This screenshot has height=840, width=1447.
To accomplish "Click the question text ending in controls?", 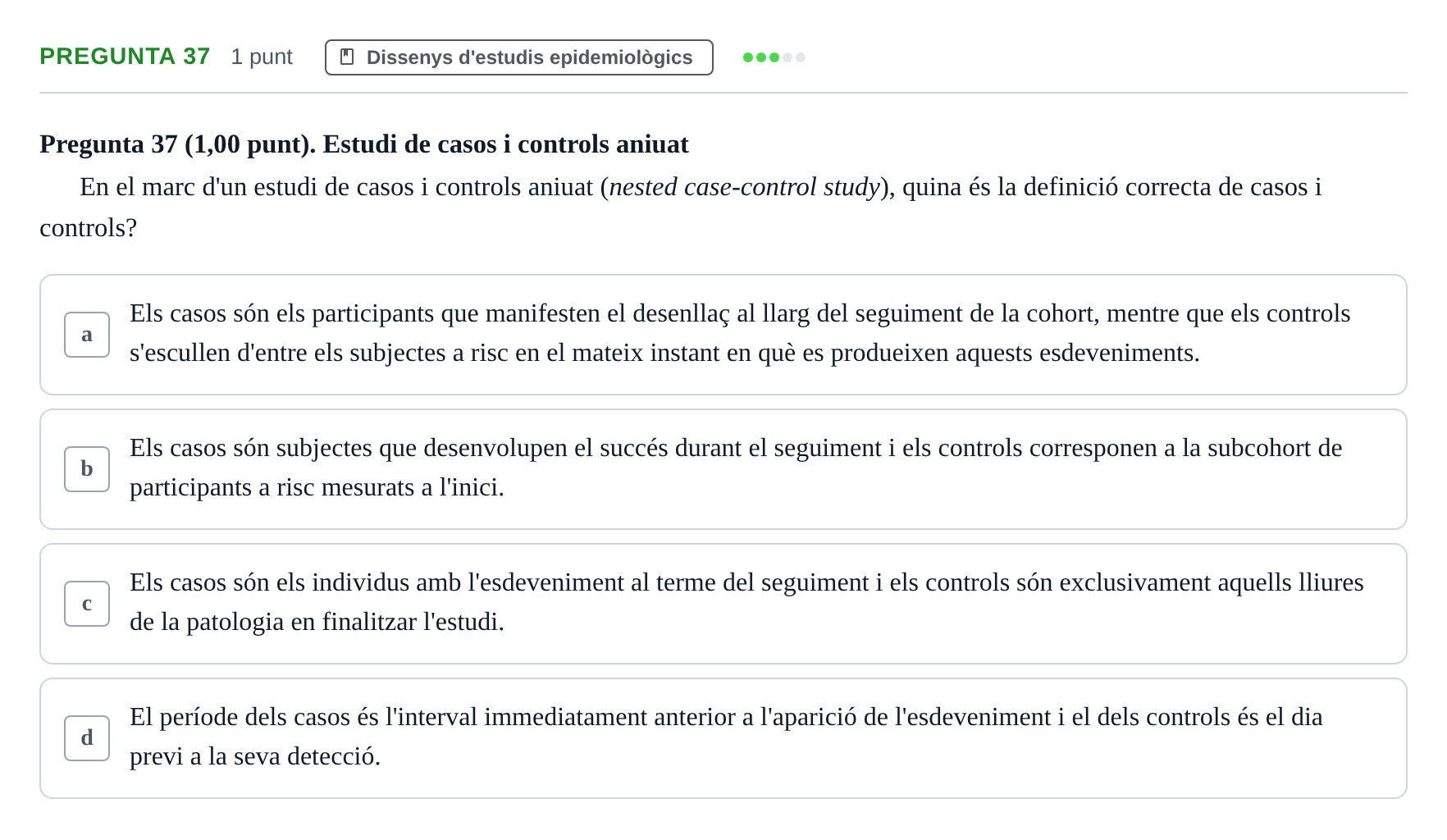I will (681, 208).
